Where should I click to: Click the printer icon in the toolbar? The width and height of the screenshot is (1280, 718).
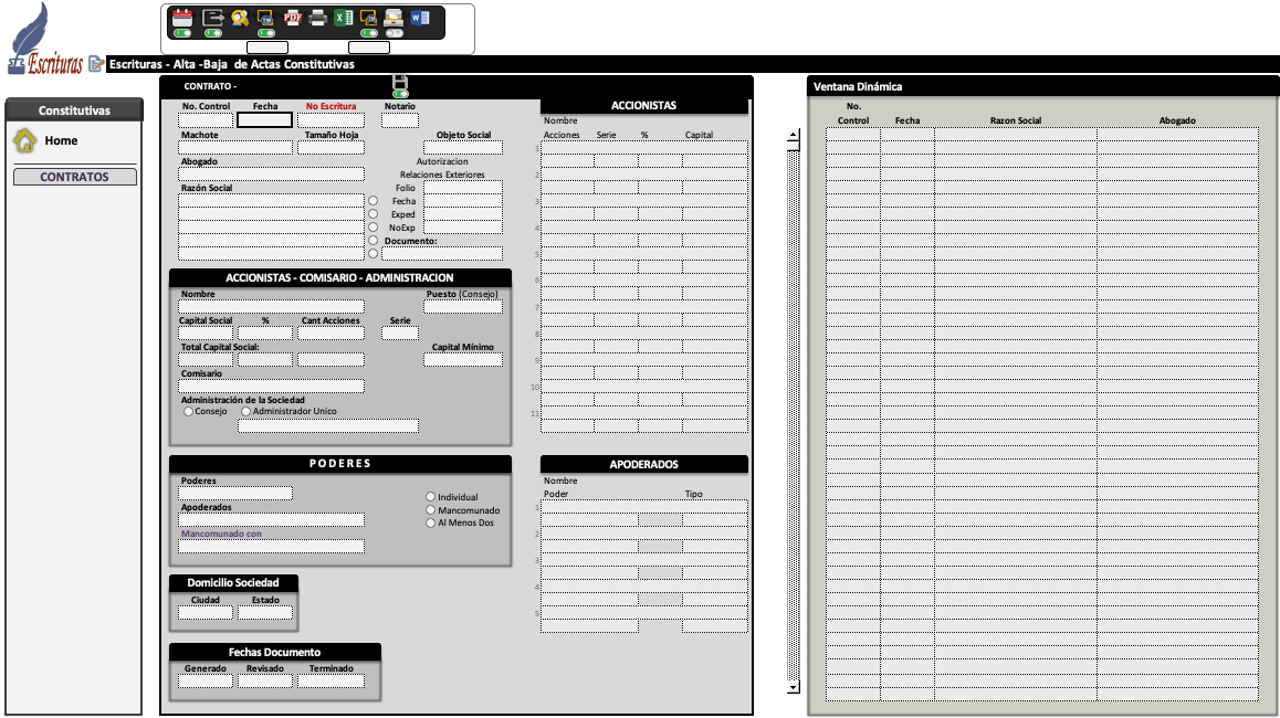coord(318,17)
